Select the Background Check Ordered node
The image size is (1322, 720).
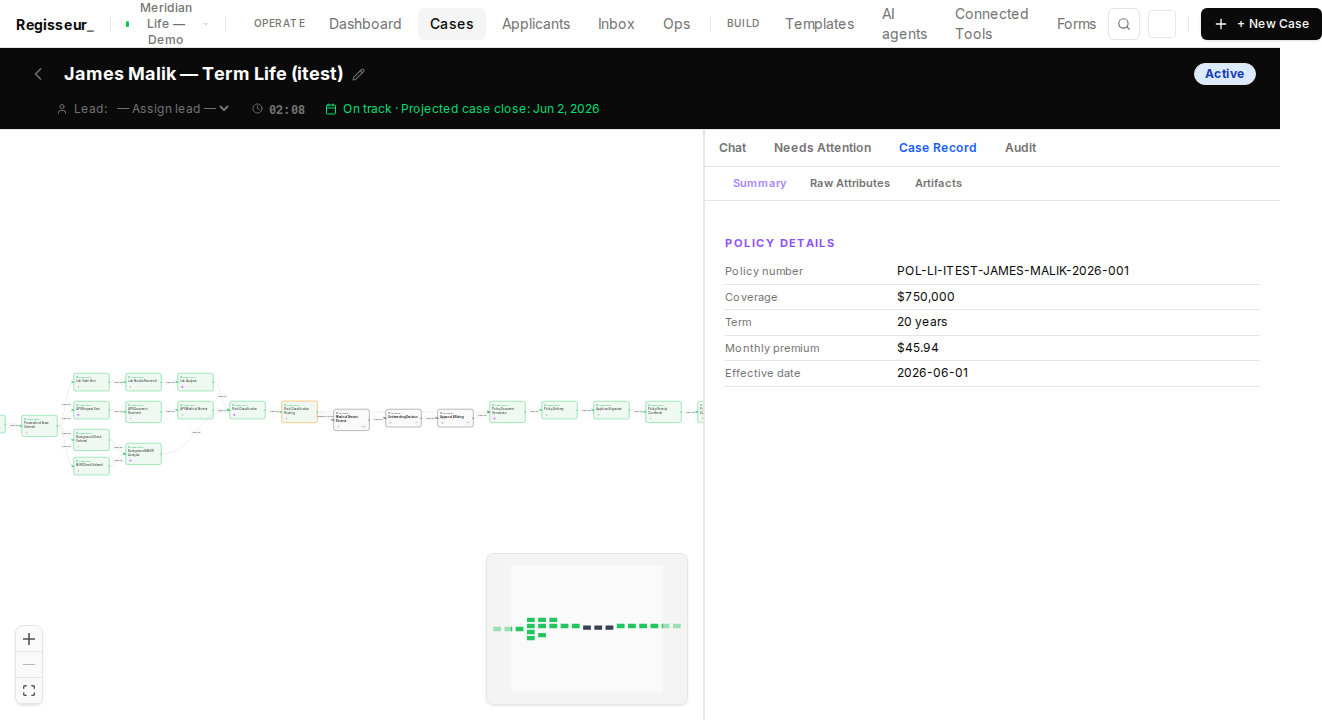pos(91,439)
